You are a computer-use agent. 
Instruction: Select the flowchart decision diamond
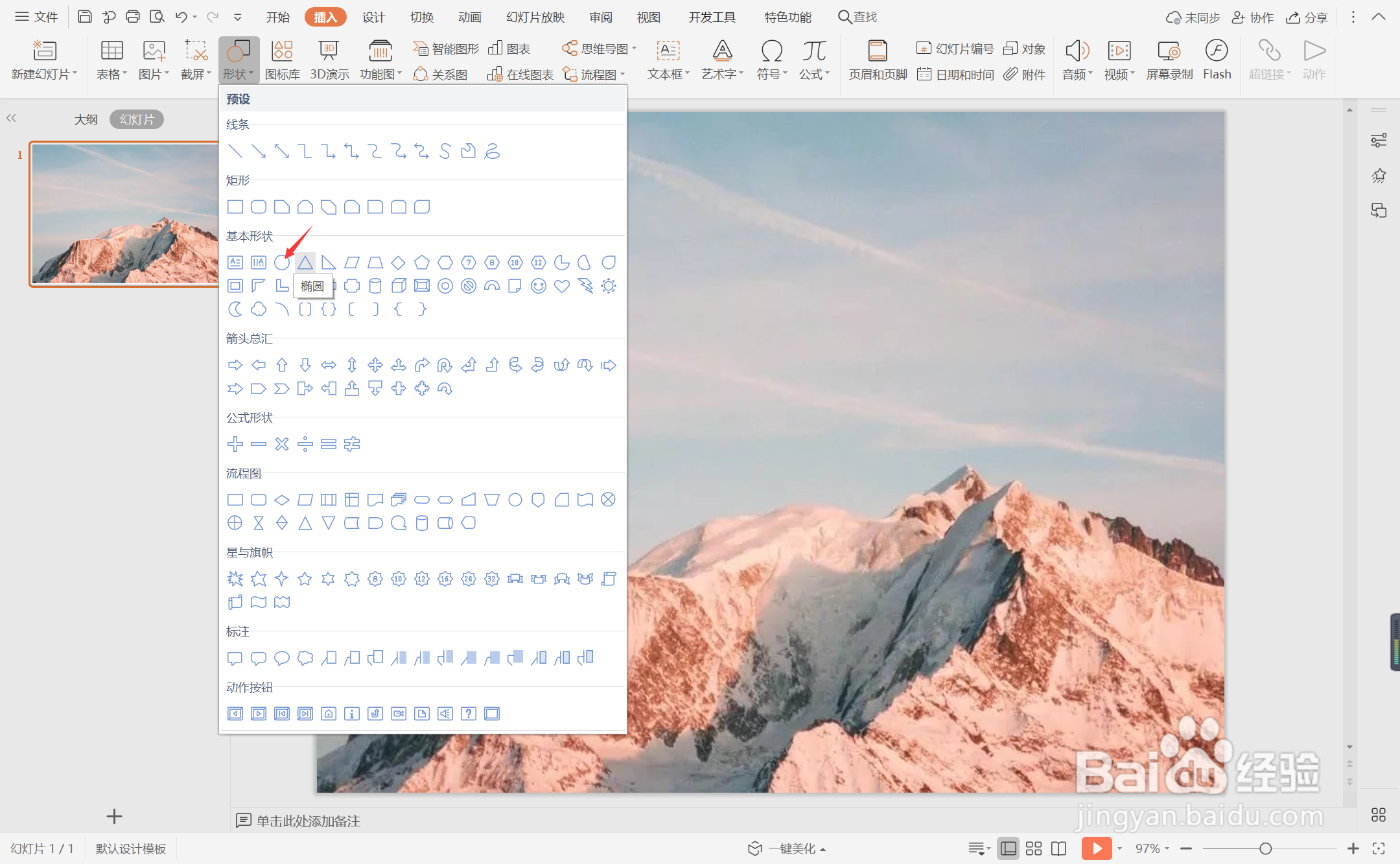(282, 500)
